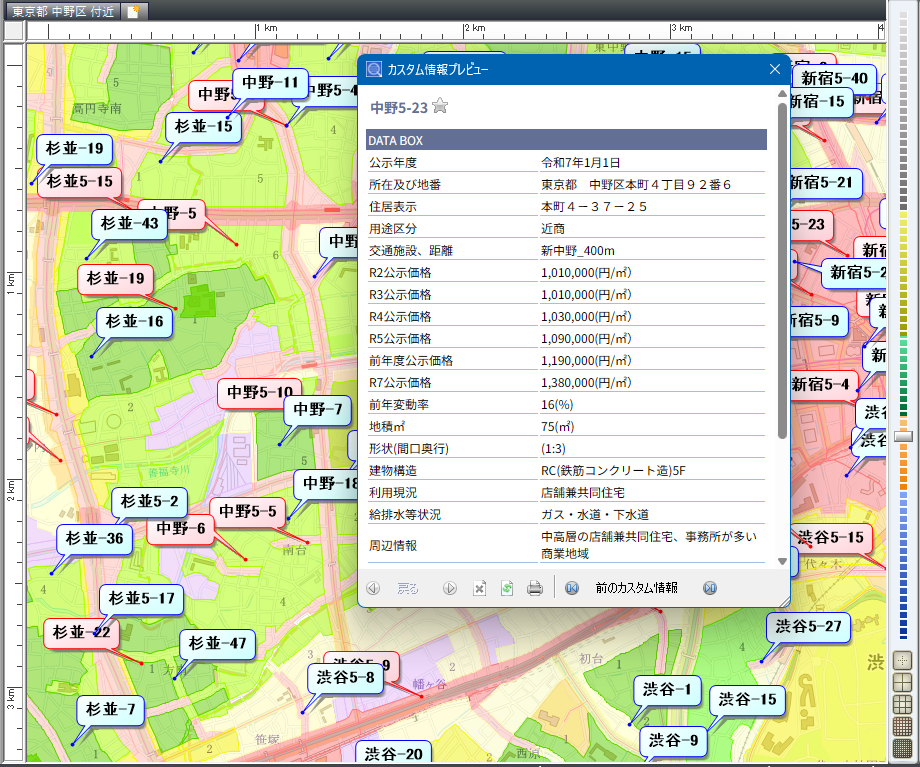Select the crosshair grid button on right bar
Viewport: 920px width, 767px height.
(902, 660)
